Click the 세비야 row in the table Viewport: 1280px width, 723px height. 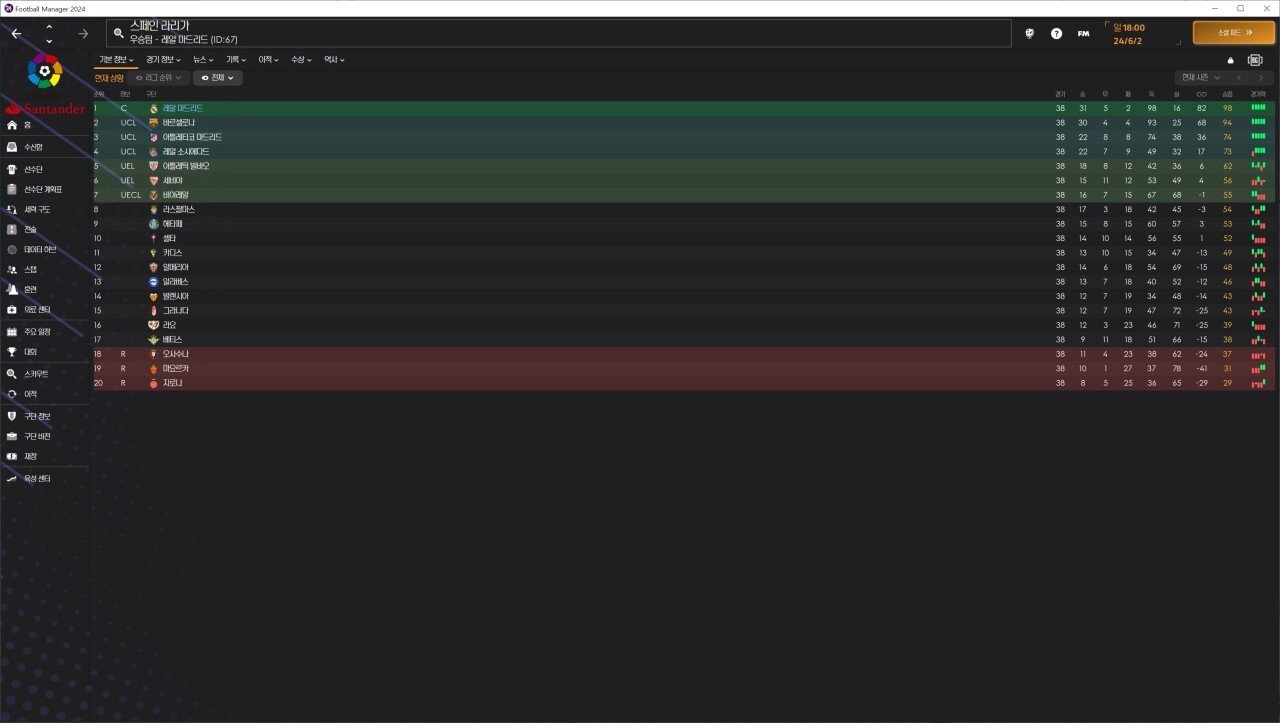tap(683, 180)
